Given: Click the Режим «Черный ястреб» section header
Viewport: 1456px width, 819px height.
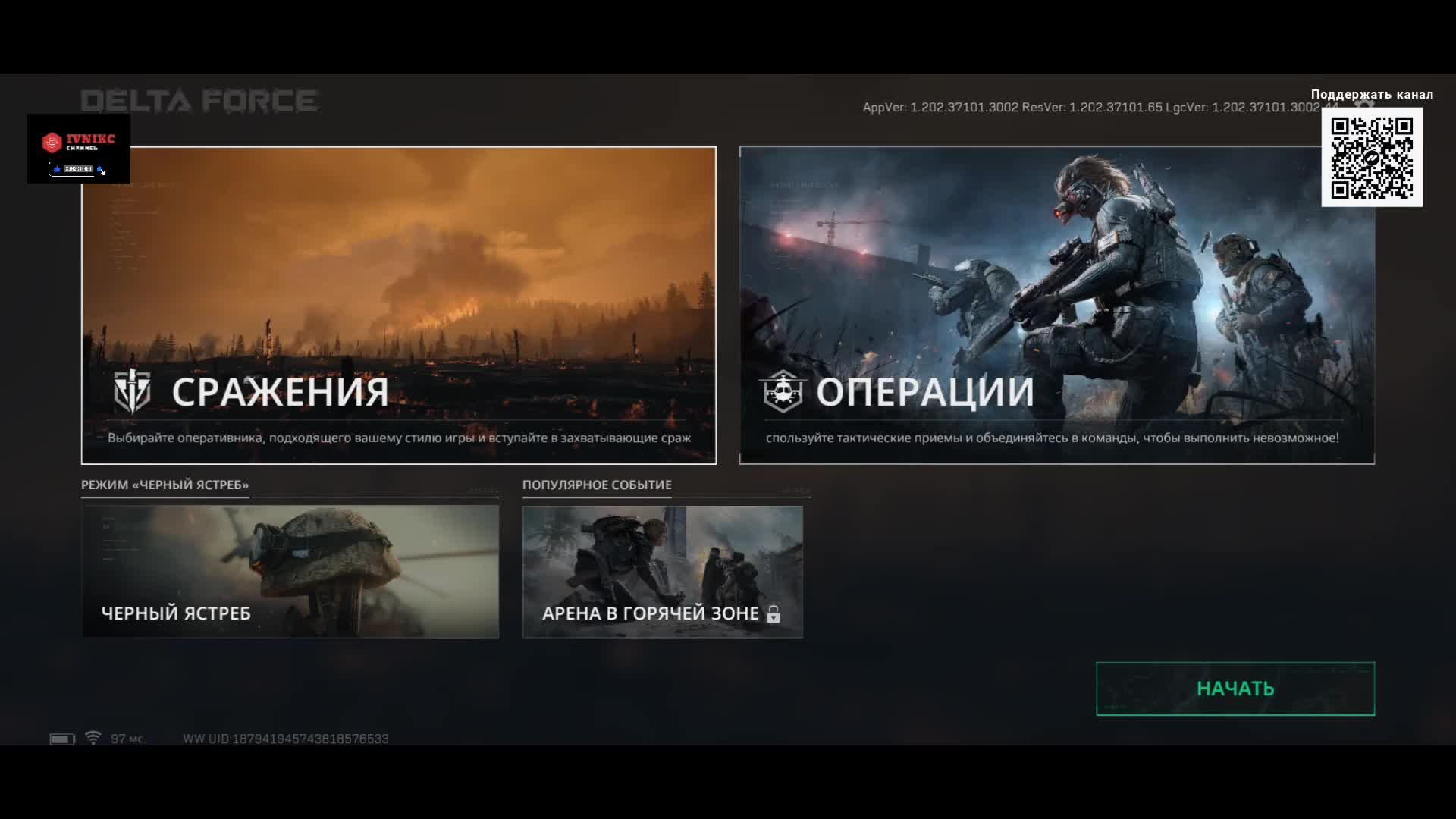Looking at the screenshot, I should [165, 485].
